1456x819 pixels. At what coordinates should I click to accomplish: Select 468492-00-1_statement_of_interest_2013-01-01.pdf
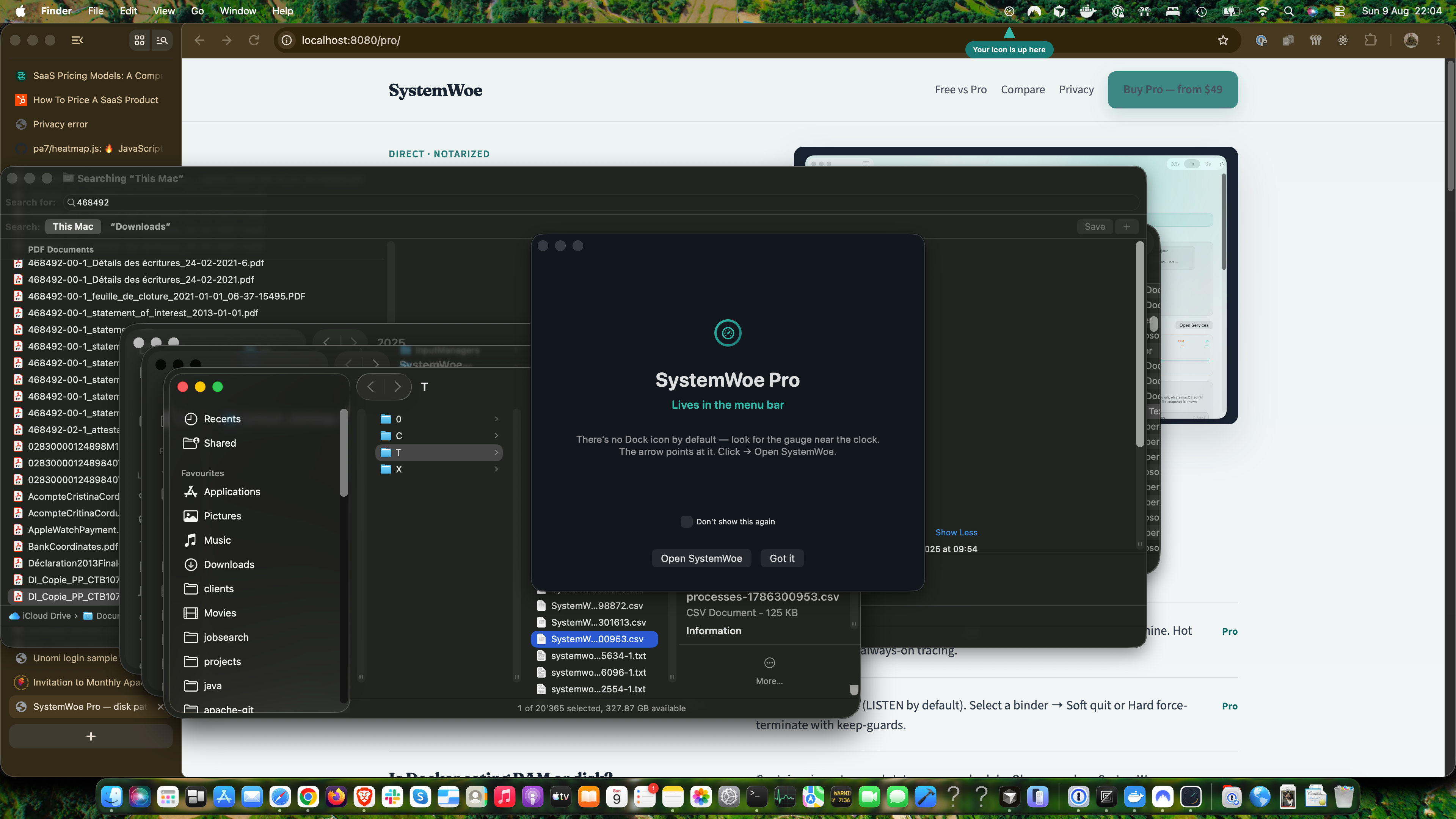pyautogui.click(x=143, y=312)
